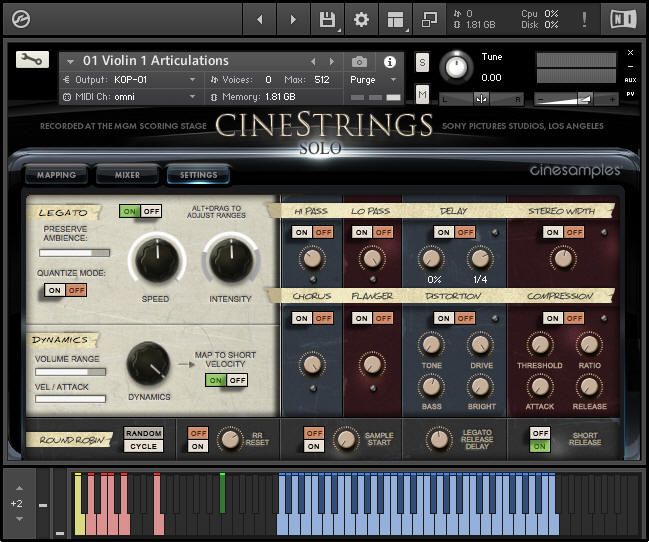Turn Delay effect on

(444, 232)
